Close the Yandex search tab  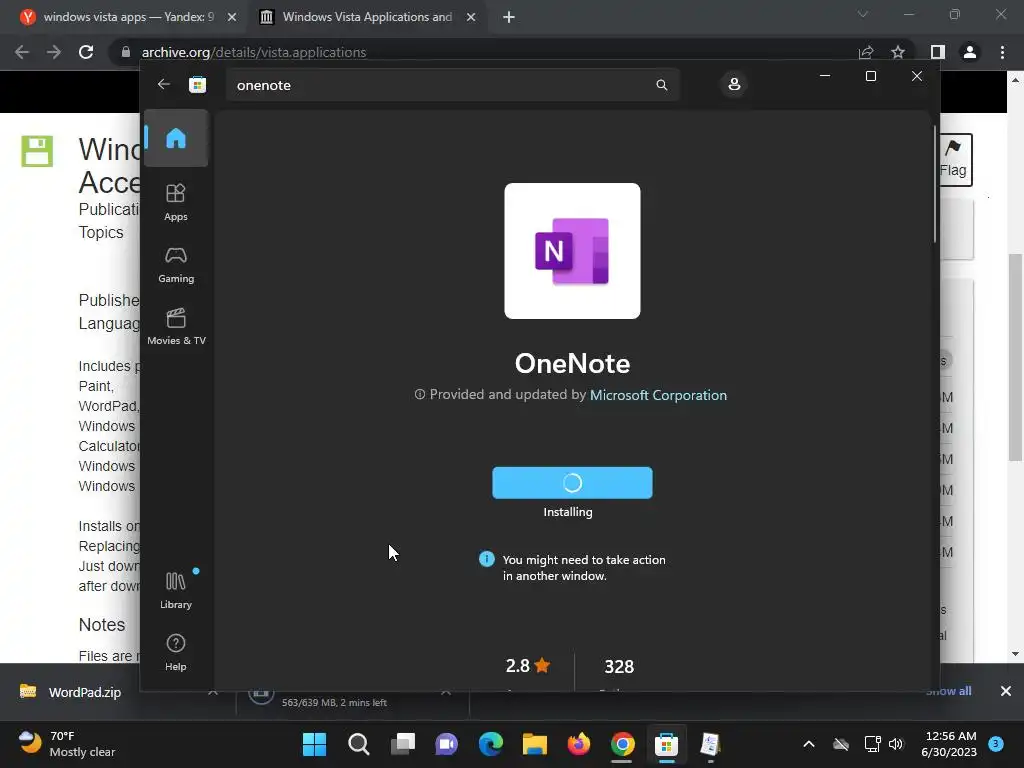click(x=232, y=18)
